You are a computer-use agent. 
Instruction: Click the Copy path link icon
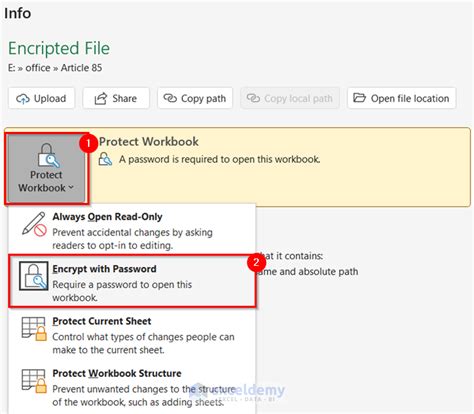pos(170,98)
